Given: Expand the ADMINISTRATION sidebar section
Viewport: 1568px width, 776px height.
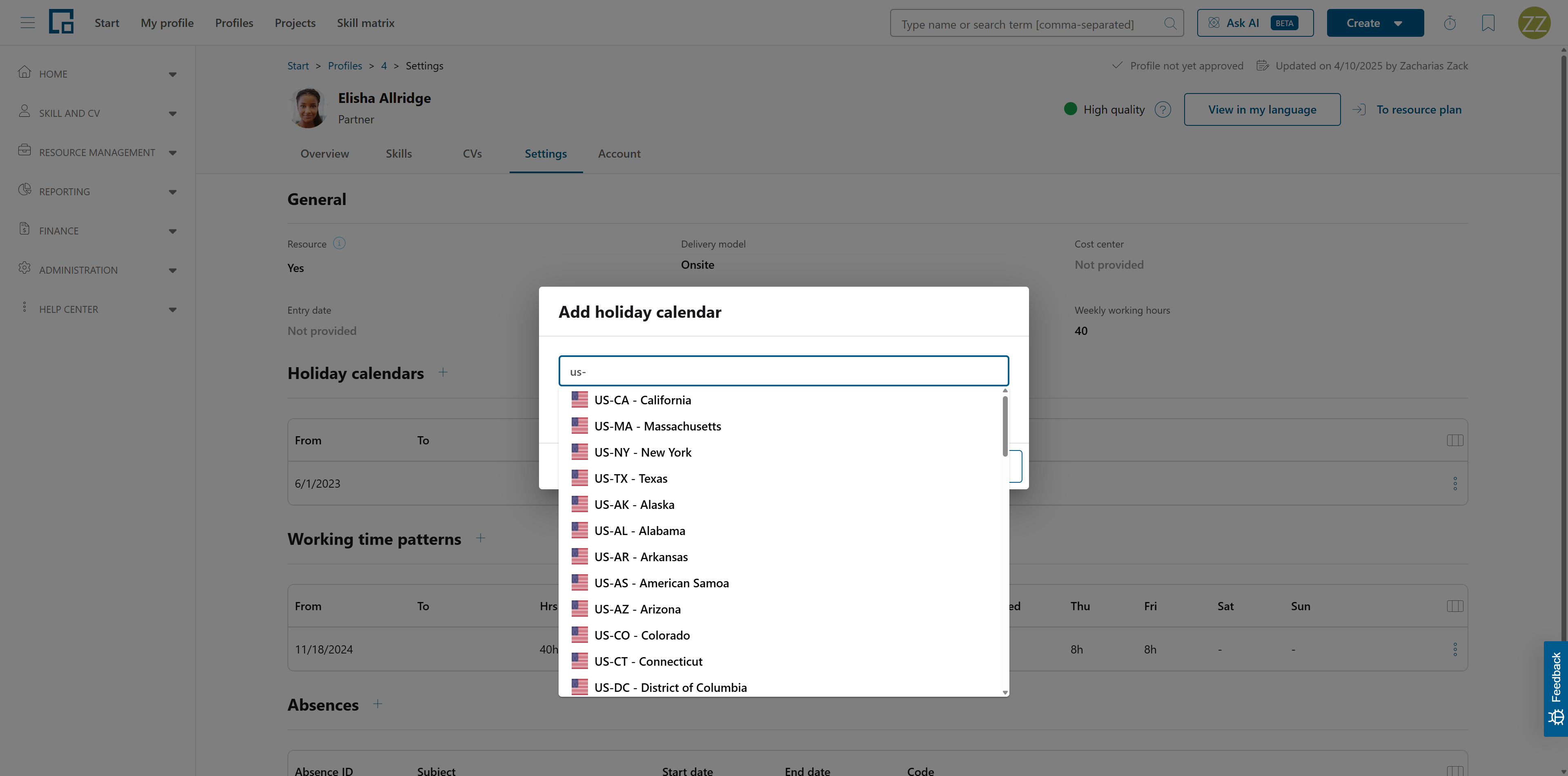Looking at the screenshot, I should [x=98, y=270].
